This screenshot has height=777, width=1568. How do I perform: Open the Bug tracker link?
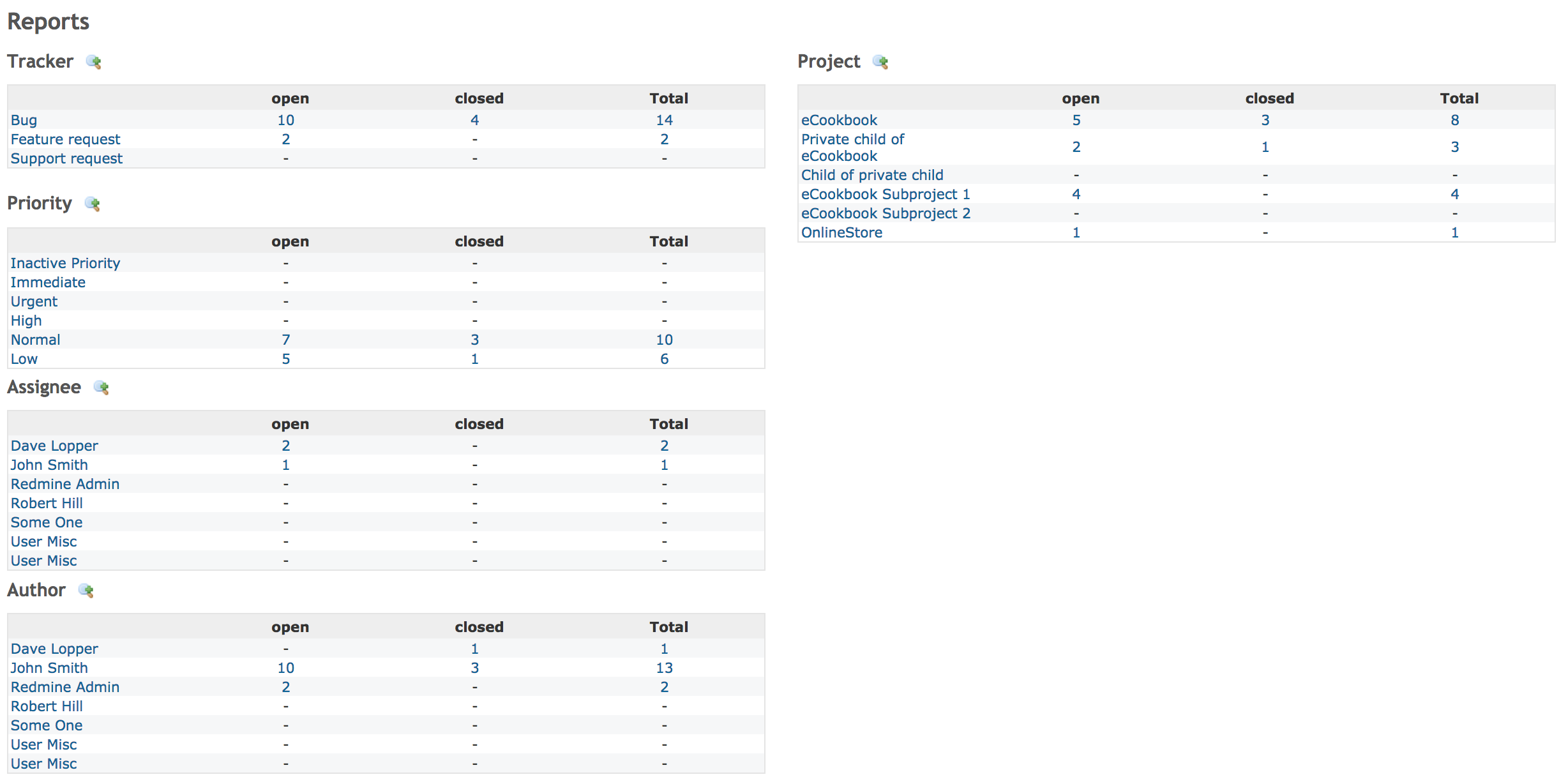[x=24, y=120]
